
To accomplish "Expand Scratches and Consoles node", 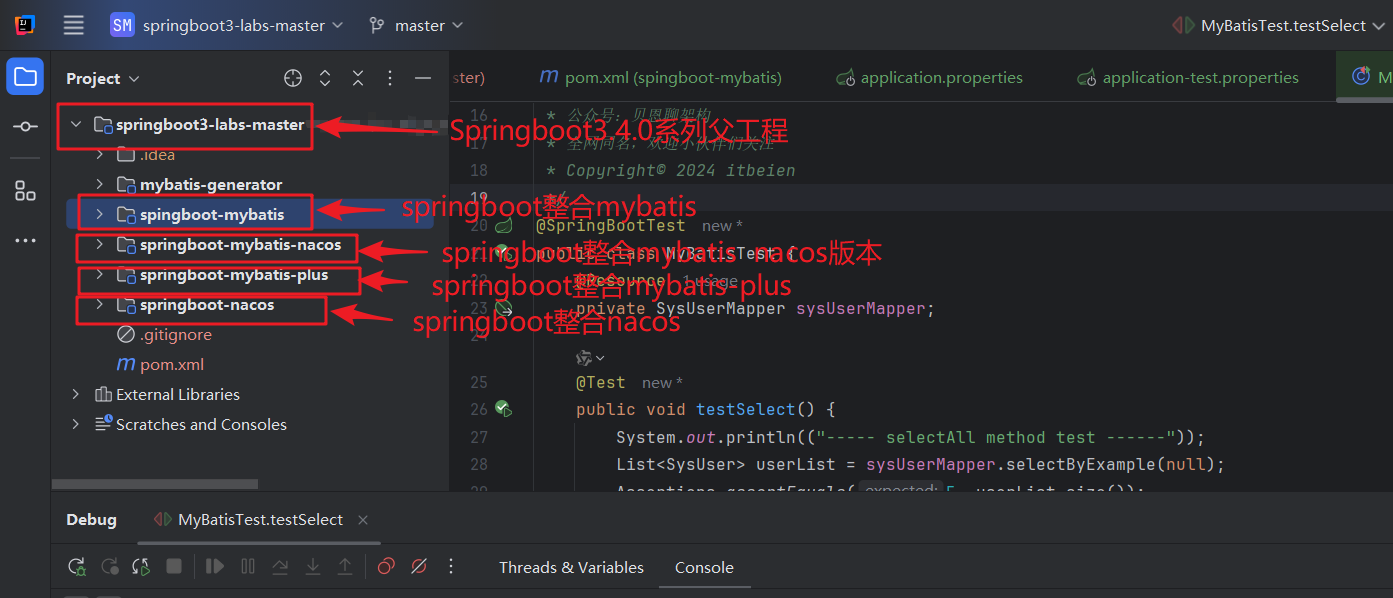I will (x=76, y=424).
